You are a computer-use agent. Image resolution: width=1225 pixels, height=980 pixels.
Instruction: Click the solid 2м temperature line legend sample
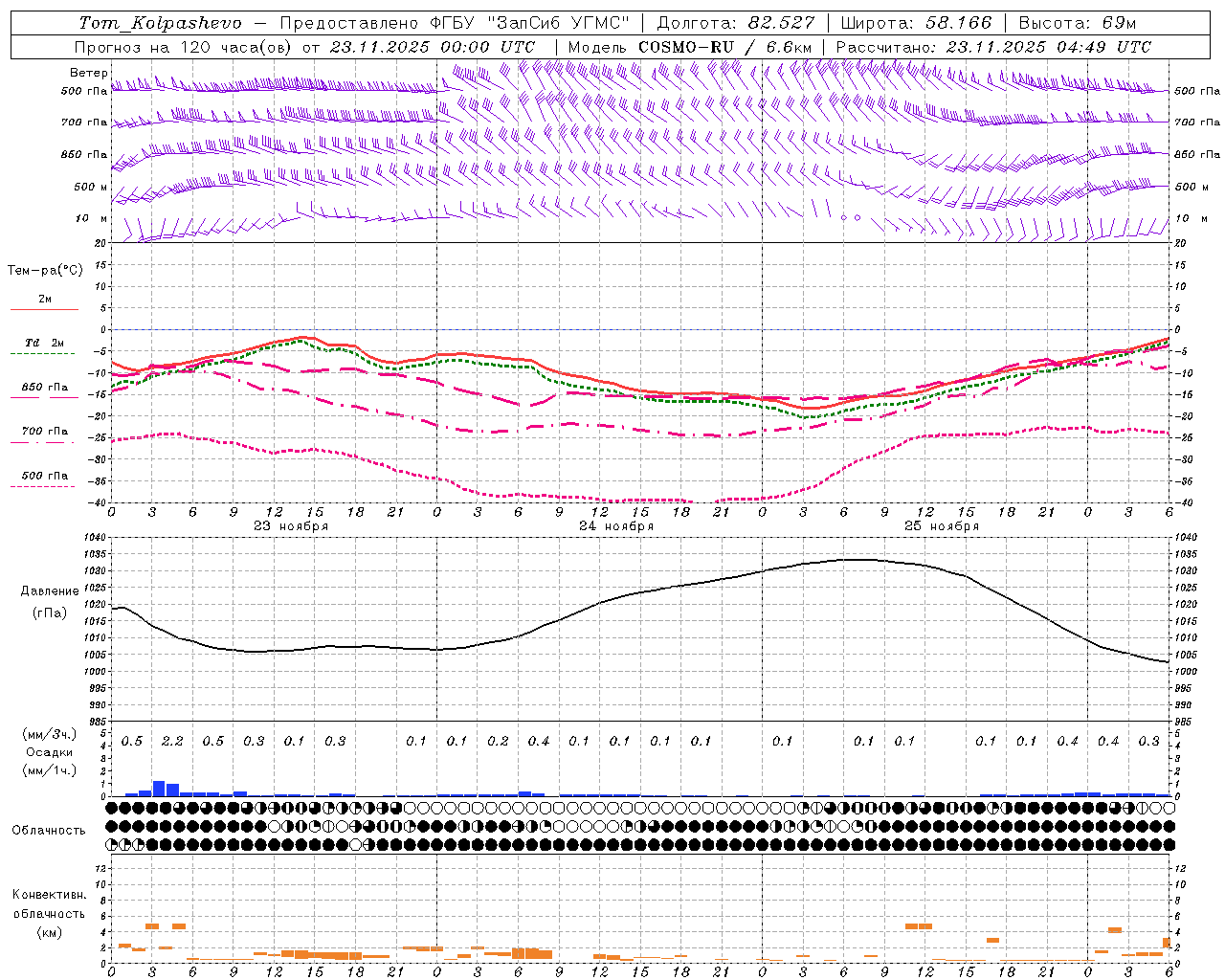click(44, 309)
